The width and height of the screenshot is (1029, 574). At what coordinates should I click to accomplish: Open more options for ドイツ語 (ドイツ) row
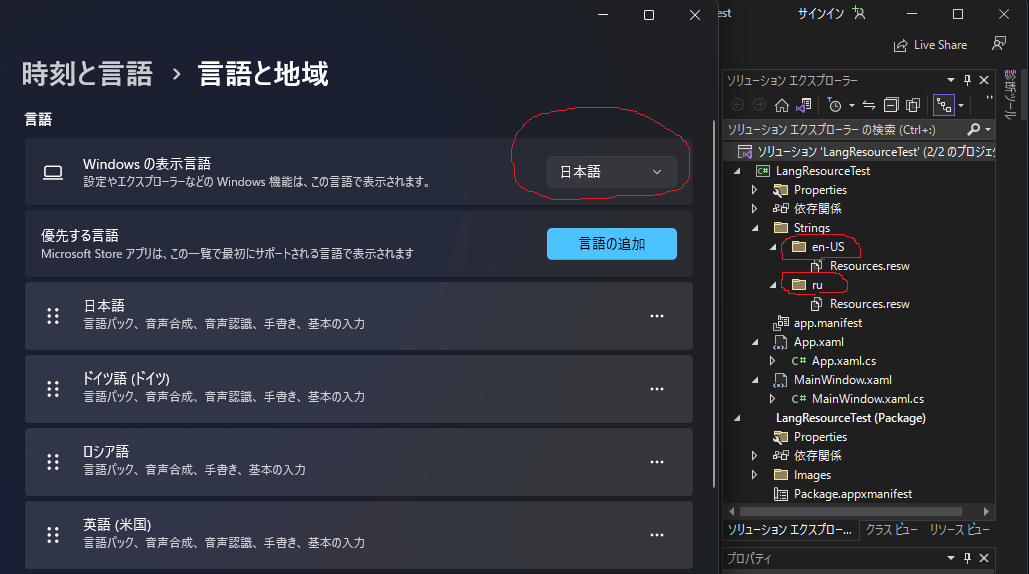tap(657, 389)
